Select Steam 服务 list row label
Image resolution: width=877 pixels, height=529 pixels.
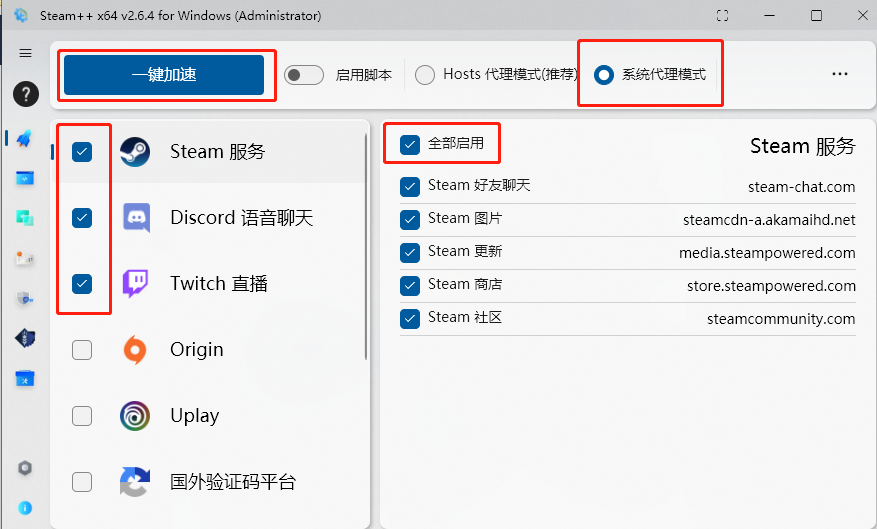pos(218,152)
